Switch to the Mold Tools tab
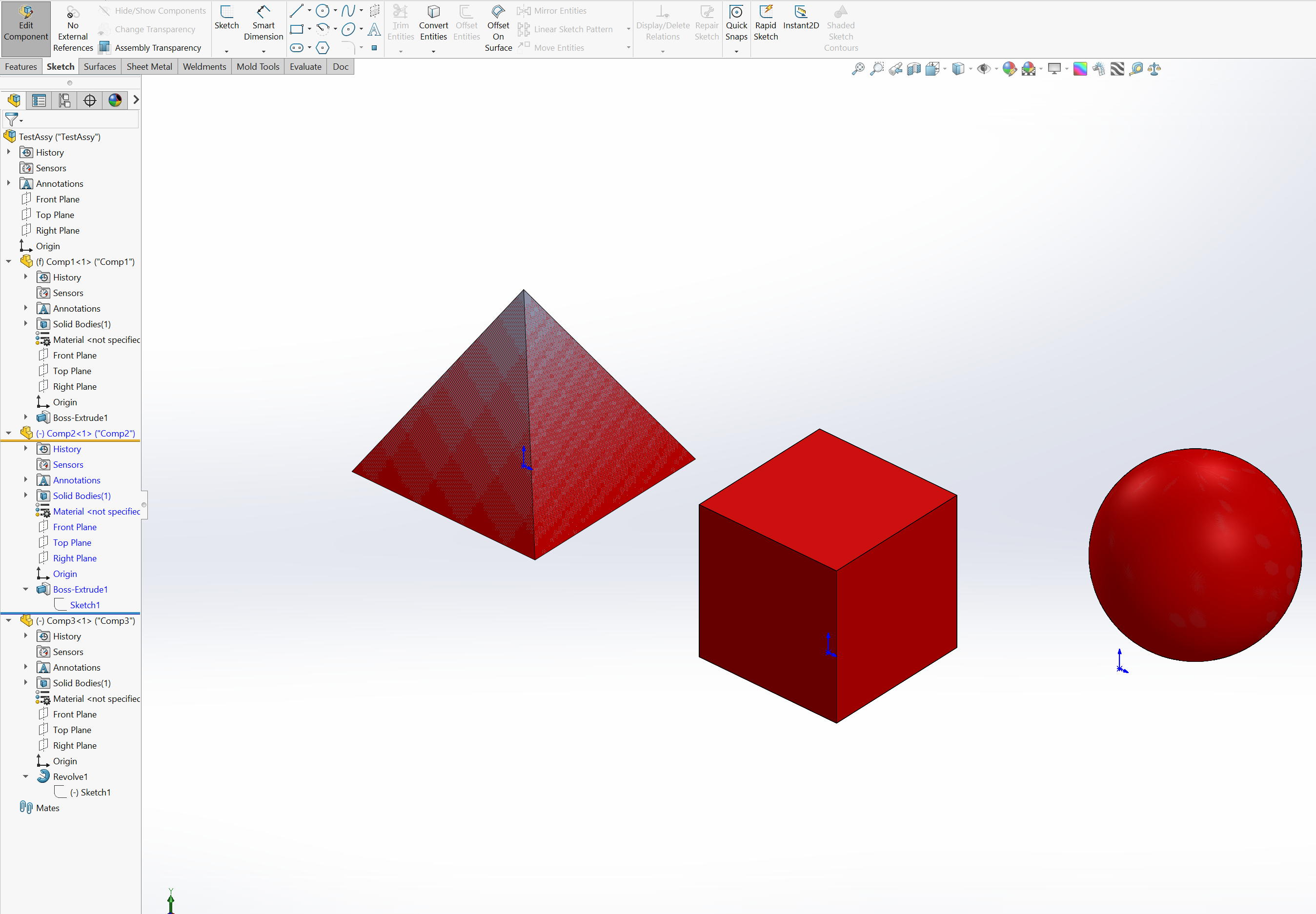 pyautogui.click(x=258, y=66)
